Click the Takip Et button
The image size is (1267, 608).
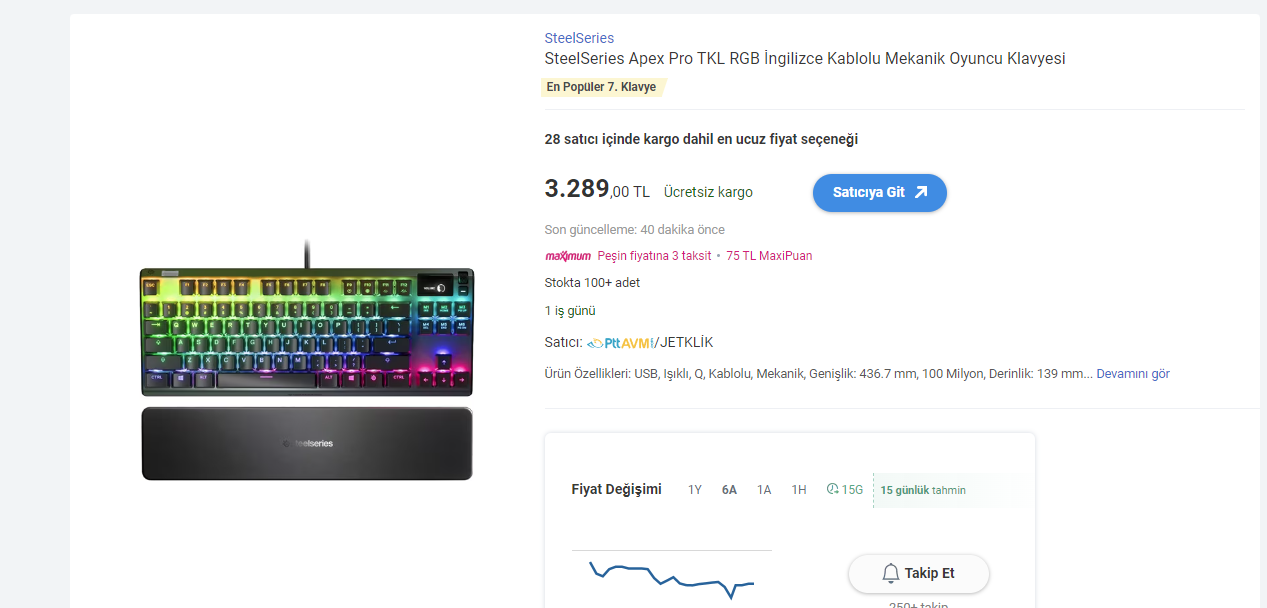point(919,574)
